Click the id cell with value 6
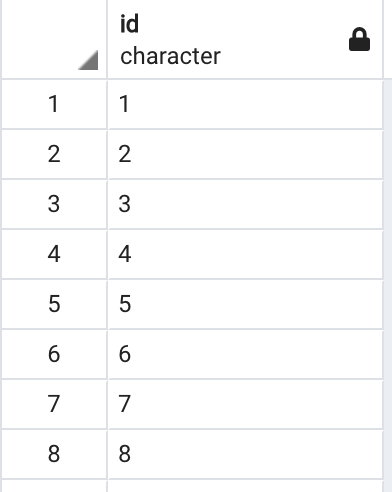Screen dimensions: 392x492 click(x=245, y=354)
